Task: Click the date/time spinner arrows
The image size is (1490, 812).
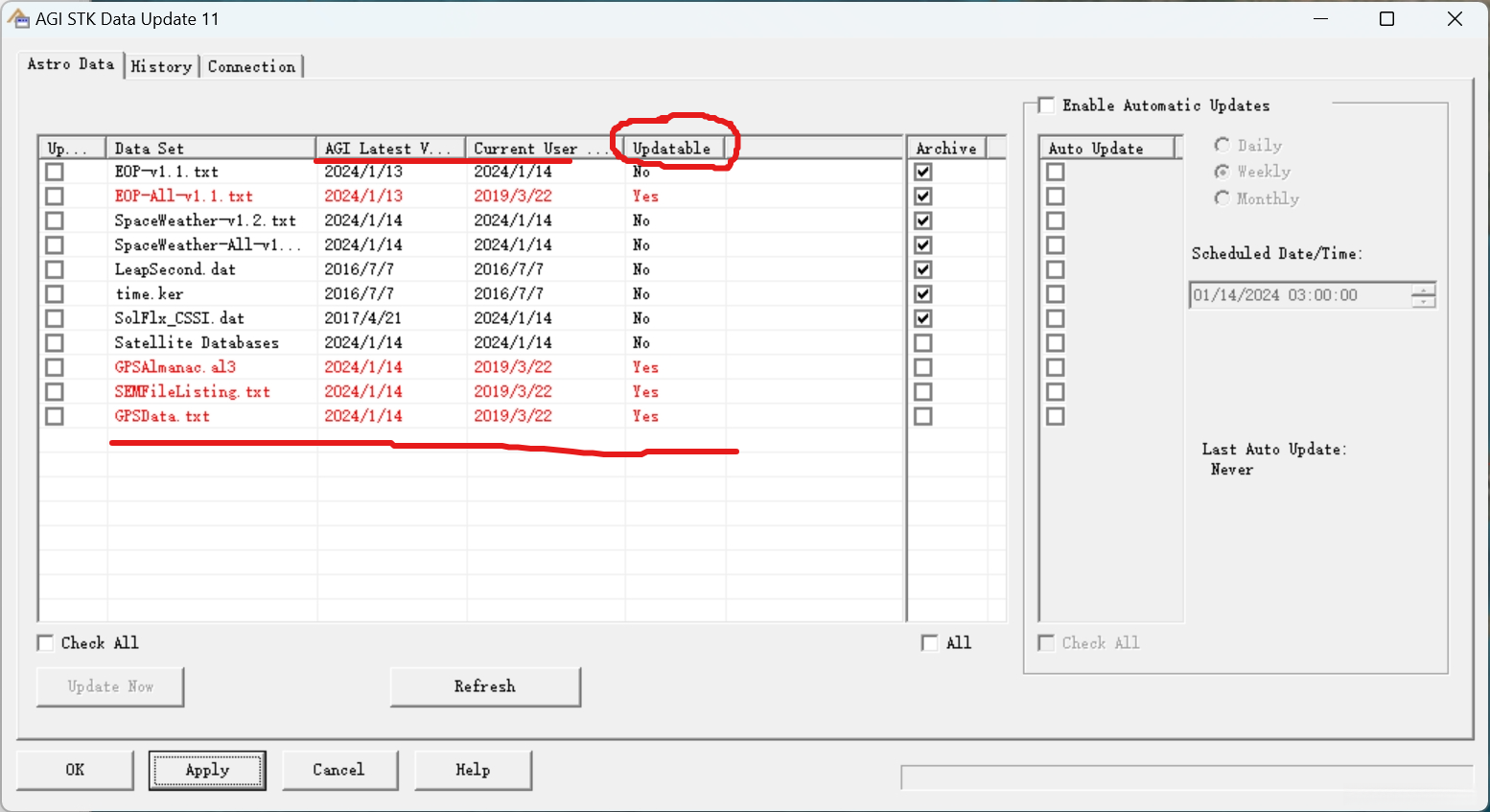Action: [1424, 295]
